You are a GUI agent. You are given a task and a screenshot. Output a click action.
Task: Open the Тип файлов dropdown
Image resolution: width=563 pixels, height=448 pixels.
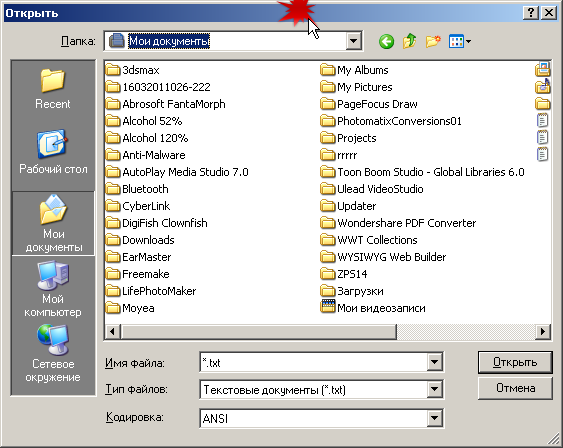tap(434, 389)
